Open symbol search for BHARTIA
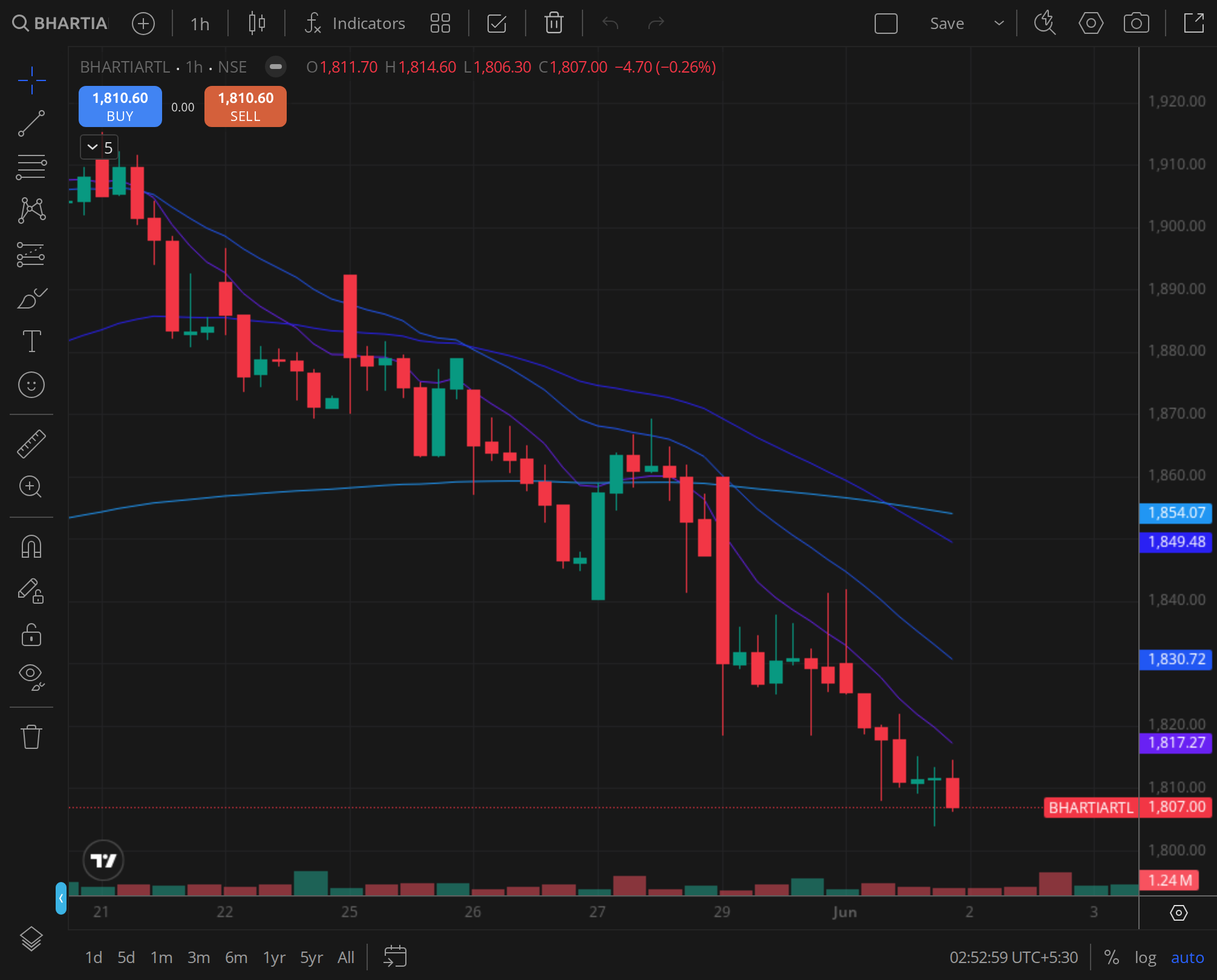This screenshot has height=980, width=1217. (60, 24)
